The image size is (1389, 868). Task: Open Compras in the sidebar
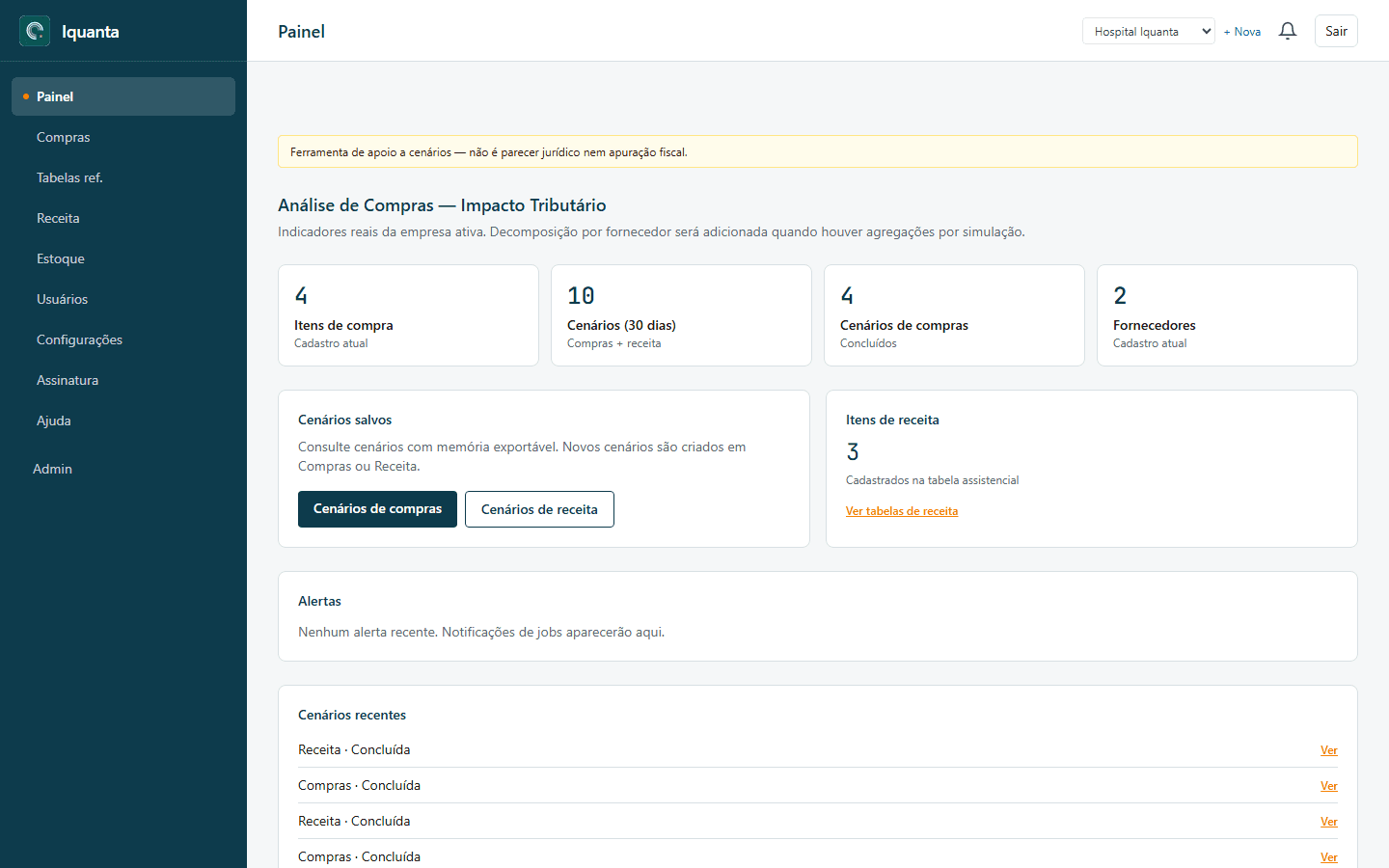[x=123, y=137]
